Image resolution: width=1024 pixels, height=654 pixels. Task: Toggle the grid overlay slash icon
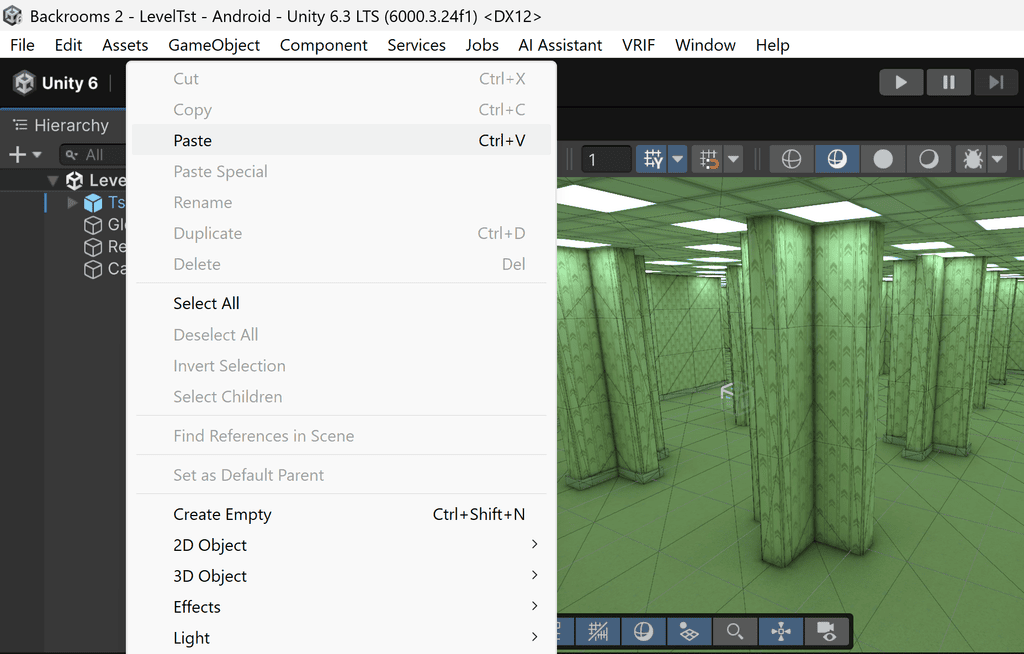[598, 631]
